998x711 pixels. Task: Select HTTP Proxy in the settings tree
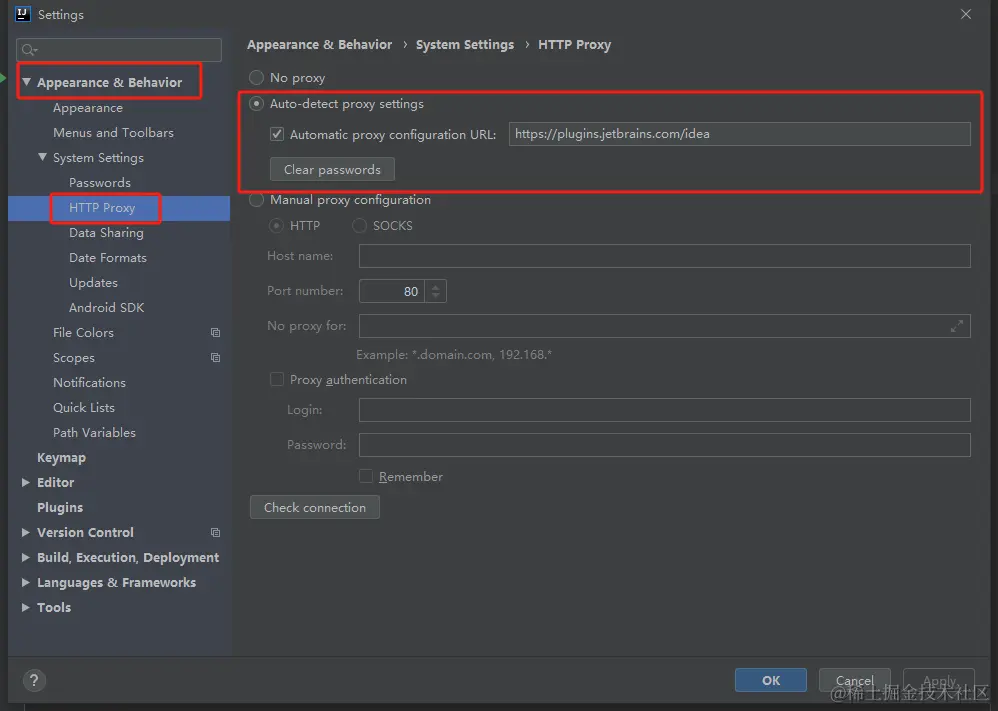coord(102,208)
